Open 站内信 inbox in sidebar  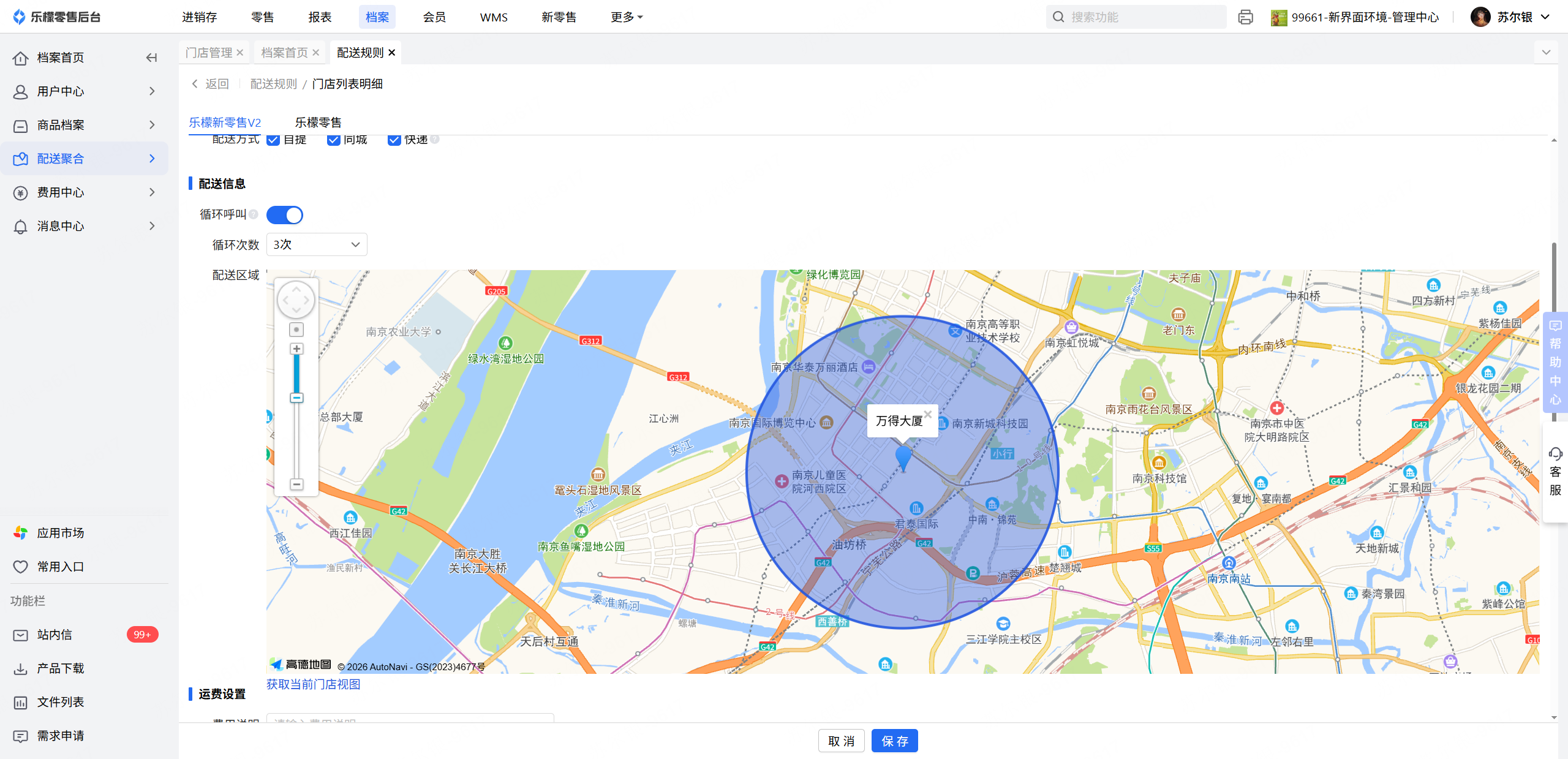55,635
